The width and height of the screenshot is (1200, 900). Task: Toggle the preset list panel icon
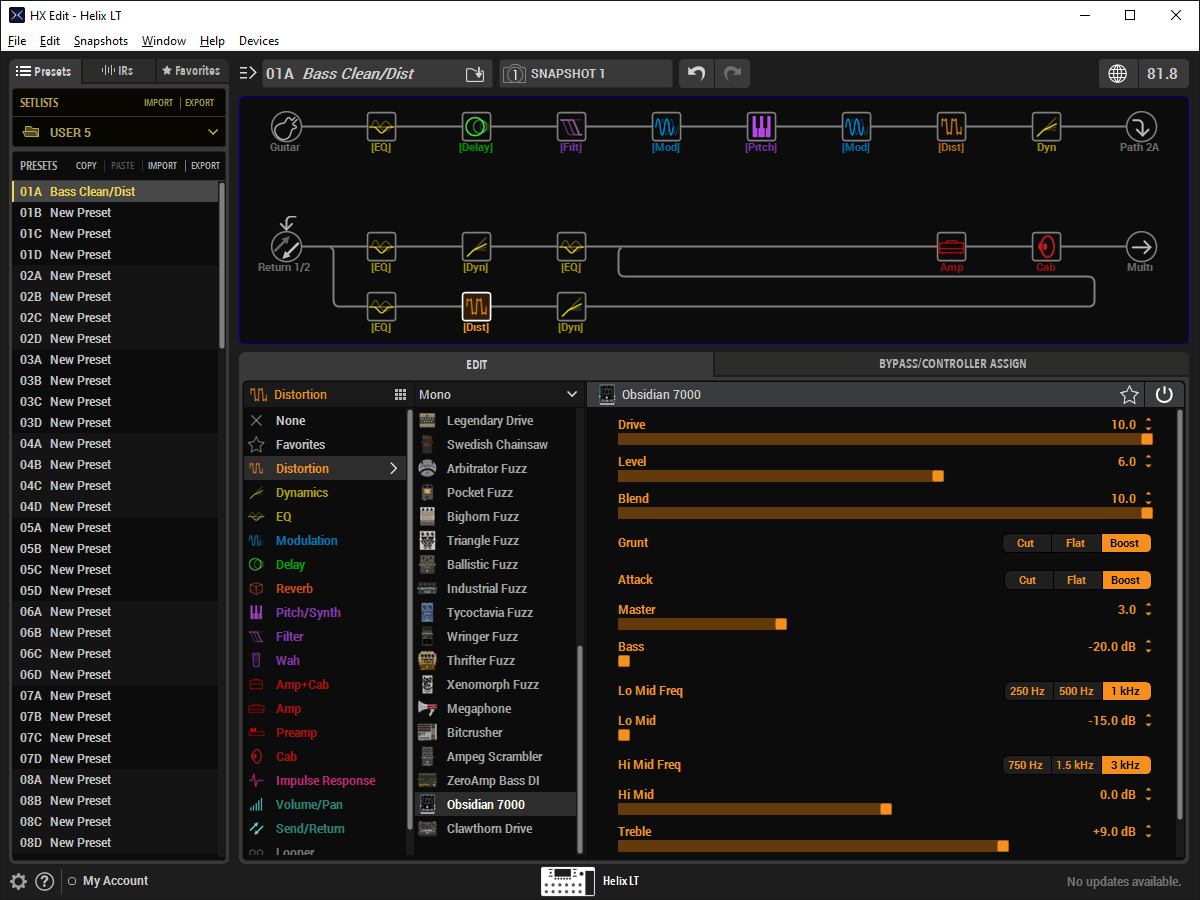pos(248,73)
